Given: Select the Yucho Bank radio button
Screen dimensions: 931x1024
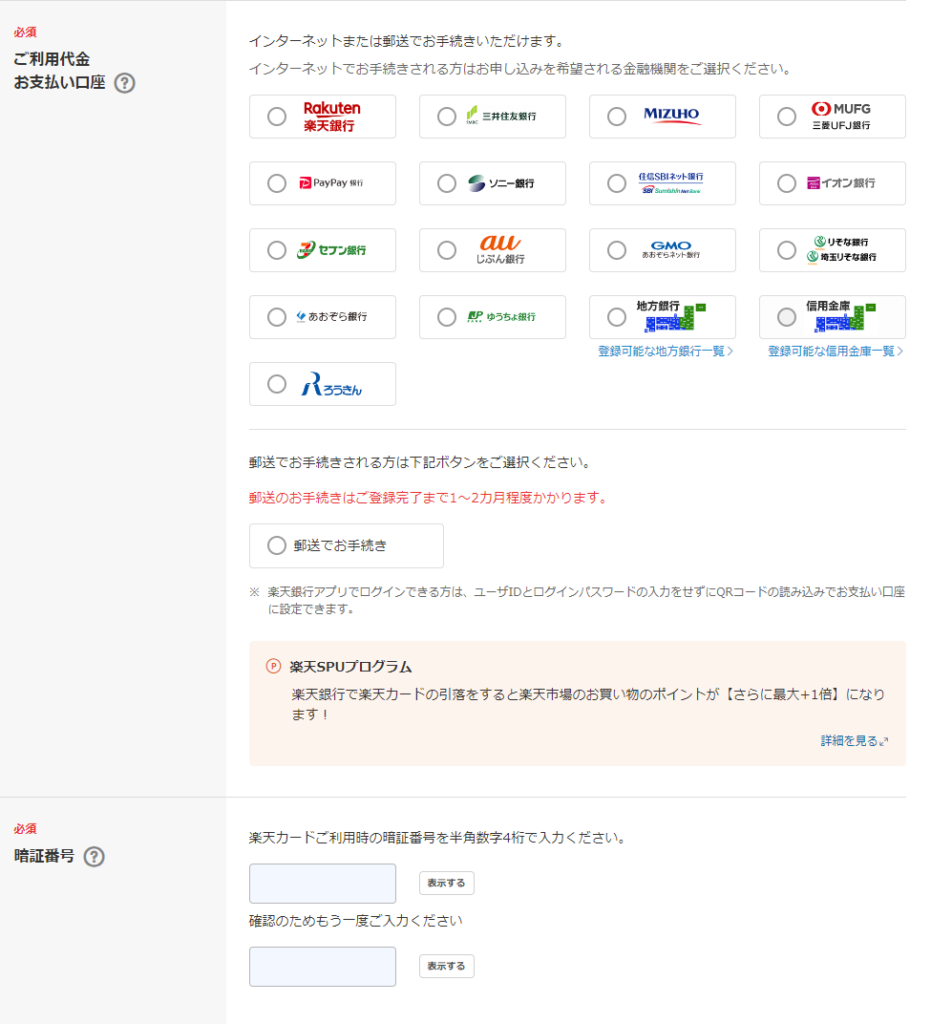Looking at the screenshot, I should point(447,317).
